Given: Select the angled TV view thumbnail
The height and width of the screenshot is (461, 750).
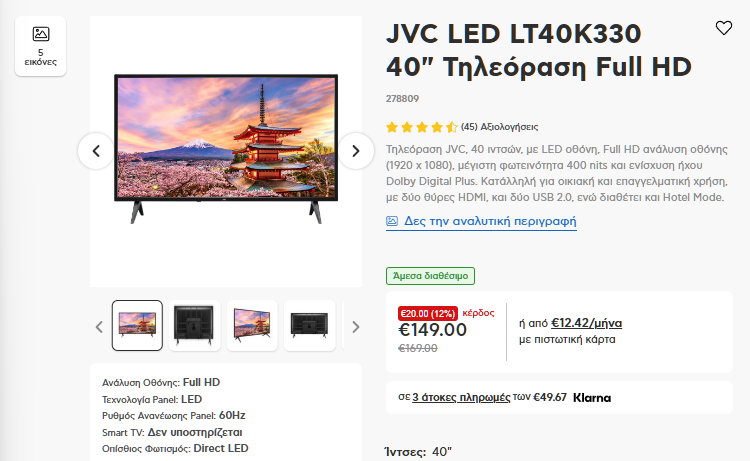Looking at the screenshot, I should (252, 325).
